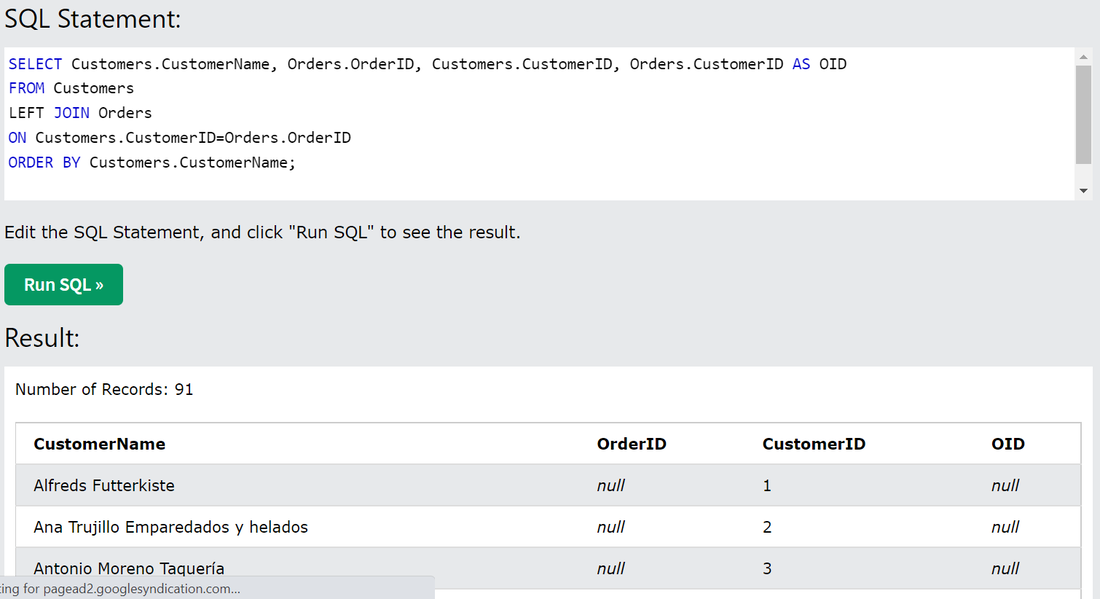Place cursor in the ON join condition line
The image size is (1100, 599).
coord(180,138)
